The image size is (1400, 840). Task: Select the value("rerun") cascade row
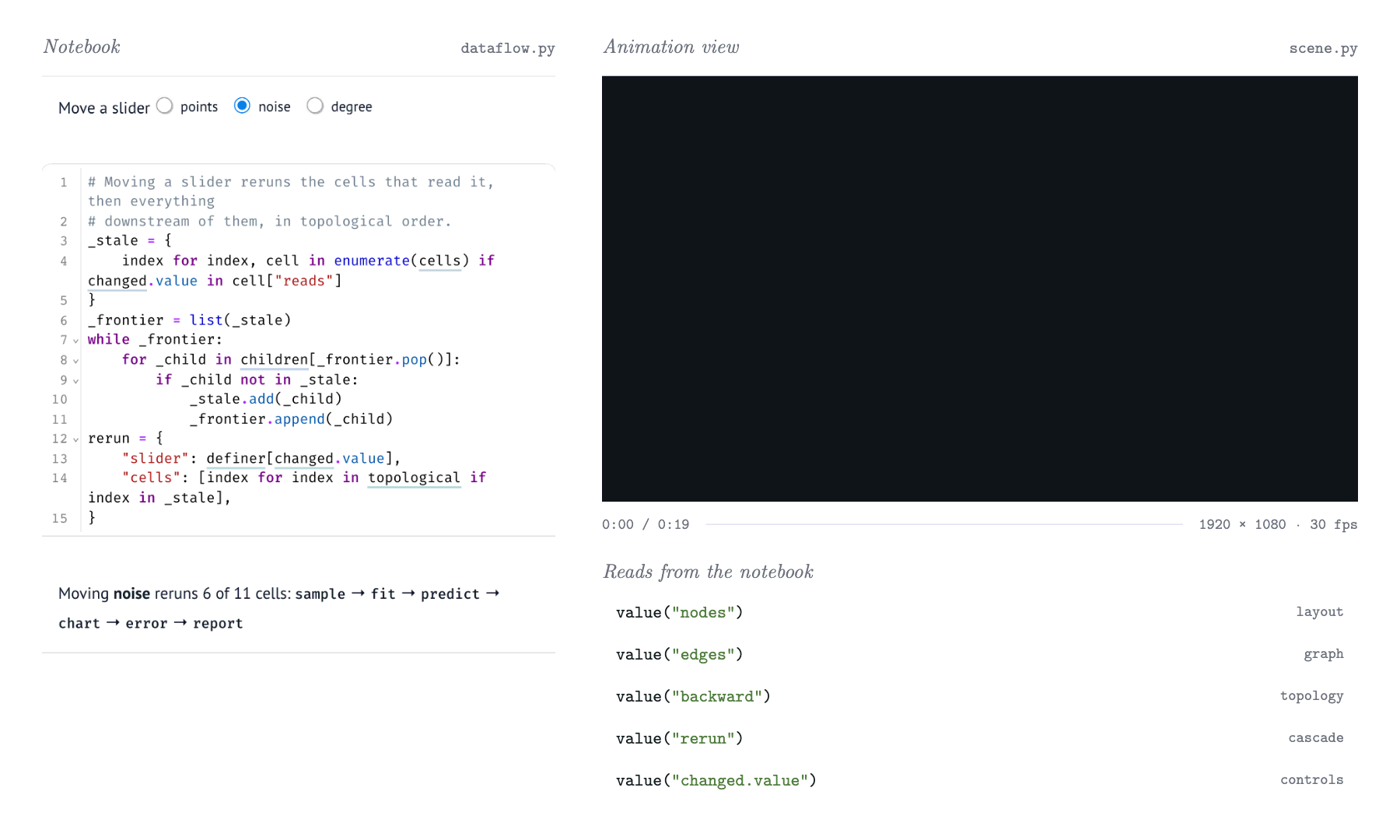tap(980, 738)
